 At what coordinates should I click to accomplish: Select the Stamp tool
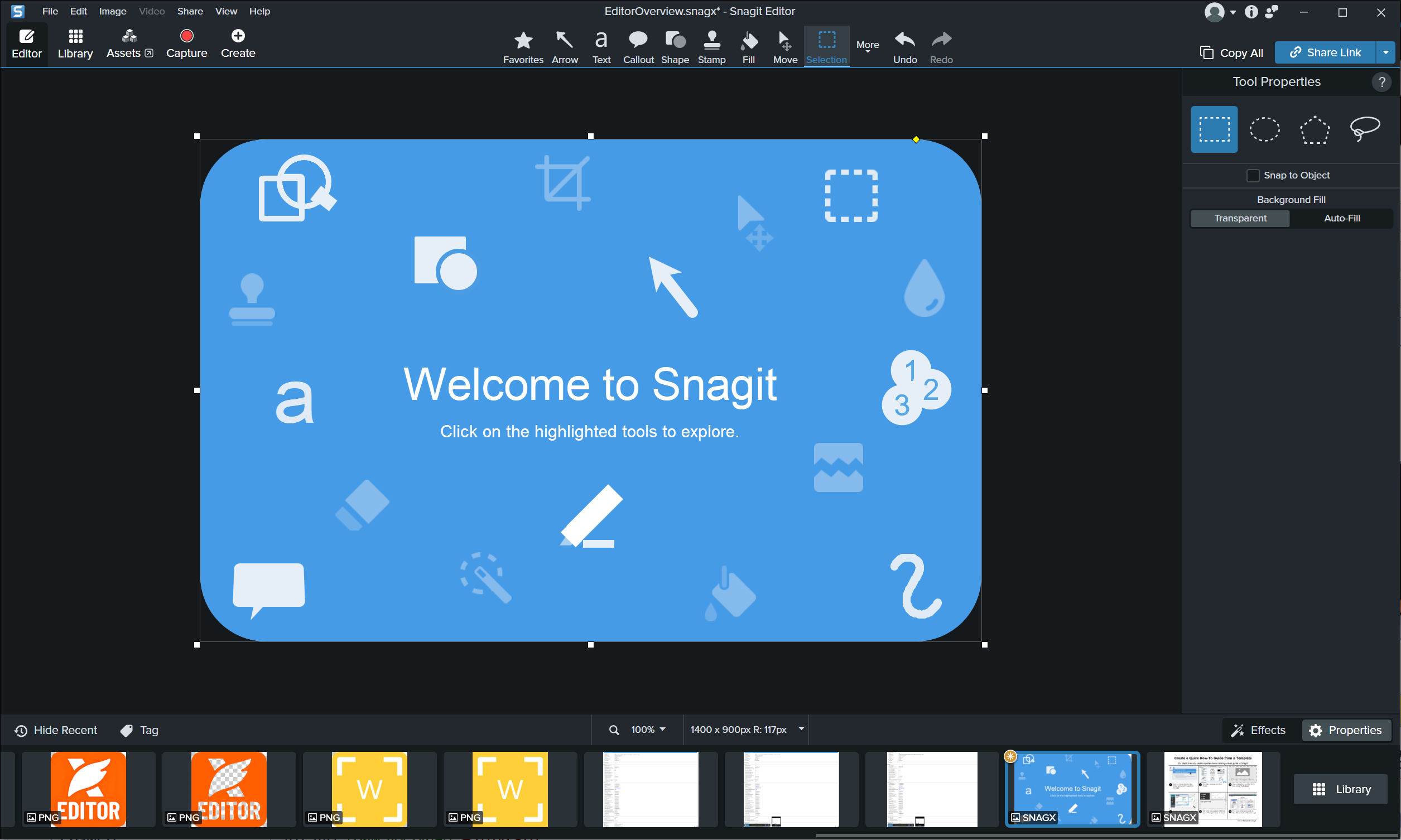click(711, 47)
